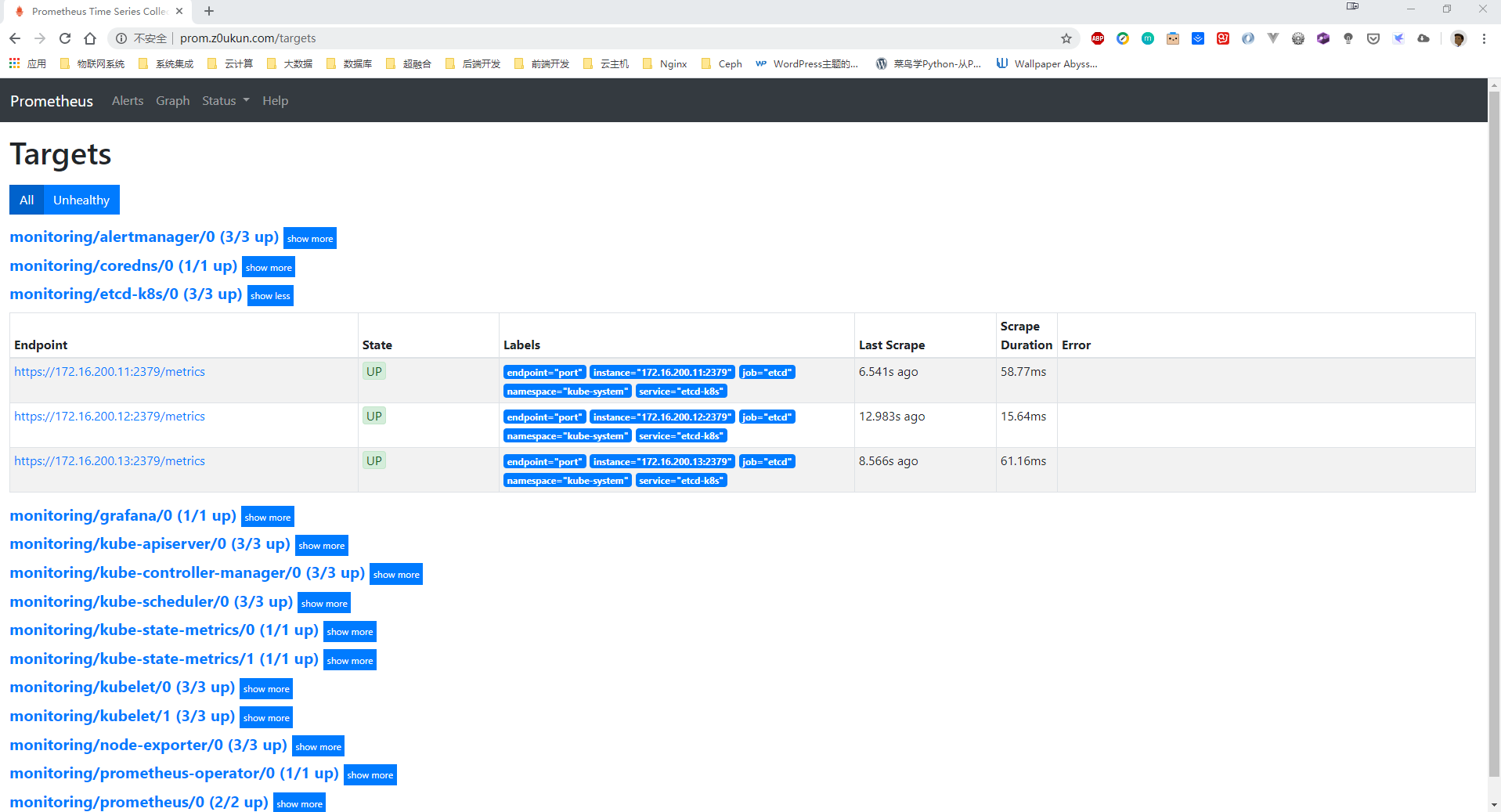Open a new browser tab
1501x812 pixels.
[x=209, y=11]
